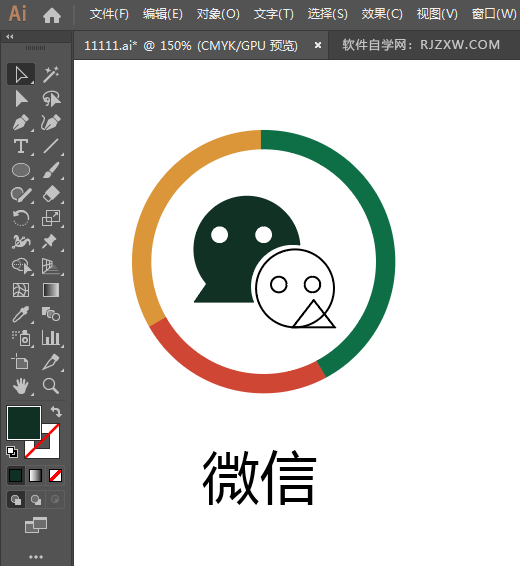Select the Type tool
Image resolution: width=520 pixels, height=566 pixels.
pyautogui.click(x=21, y=147)
